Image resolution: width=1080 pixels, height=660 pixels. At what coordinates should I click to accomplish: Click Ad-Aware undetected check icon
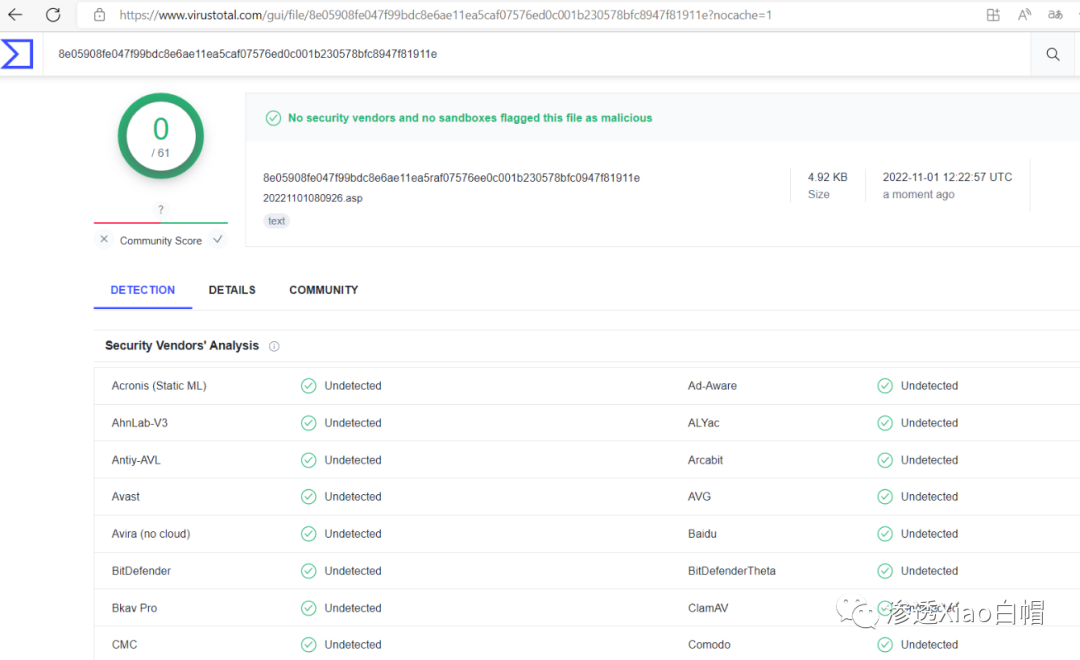coord(885,386)
